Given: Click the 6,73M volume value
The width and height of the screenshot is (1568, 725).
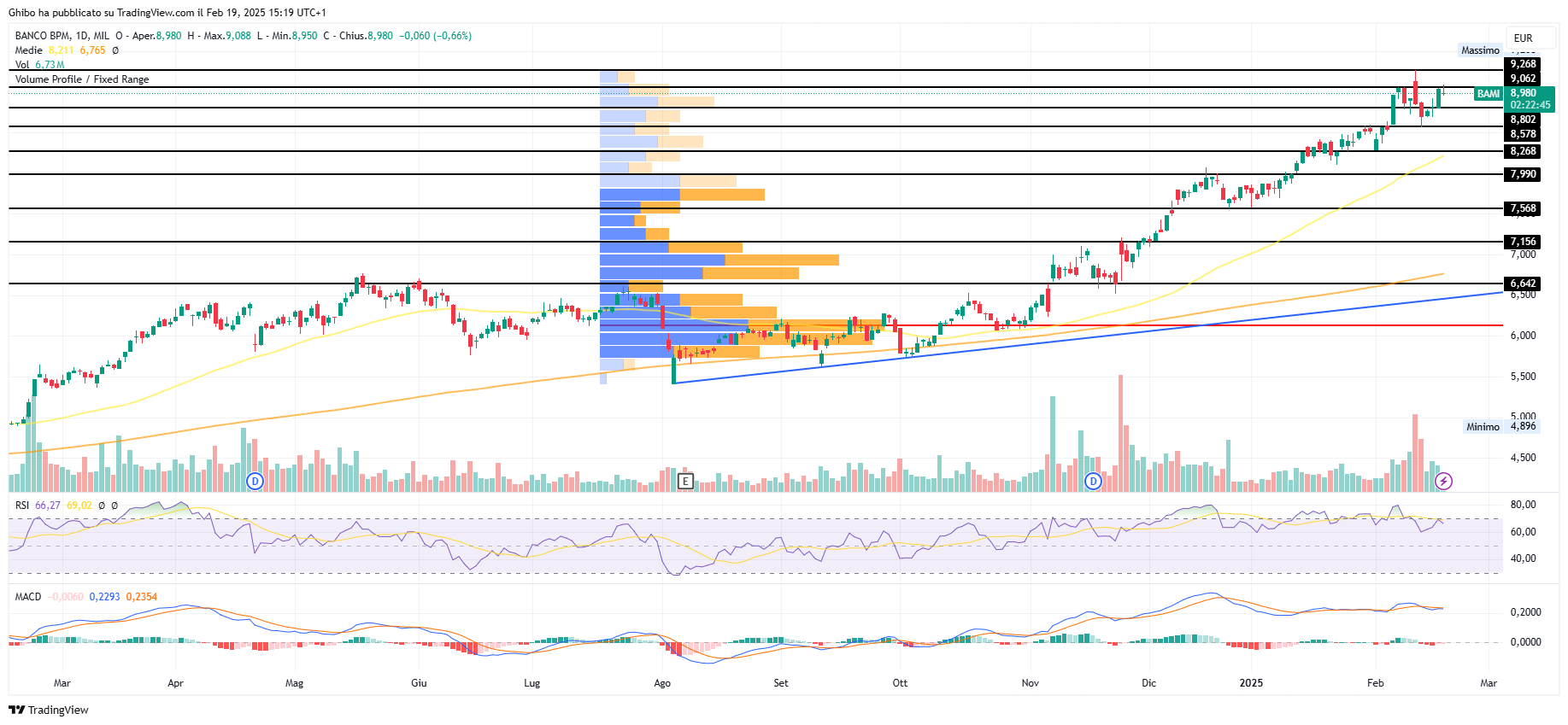Looking at the screenshot, I should 50,65.
